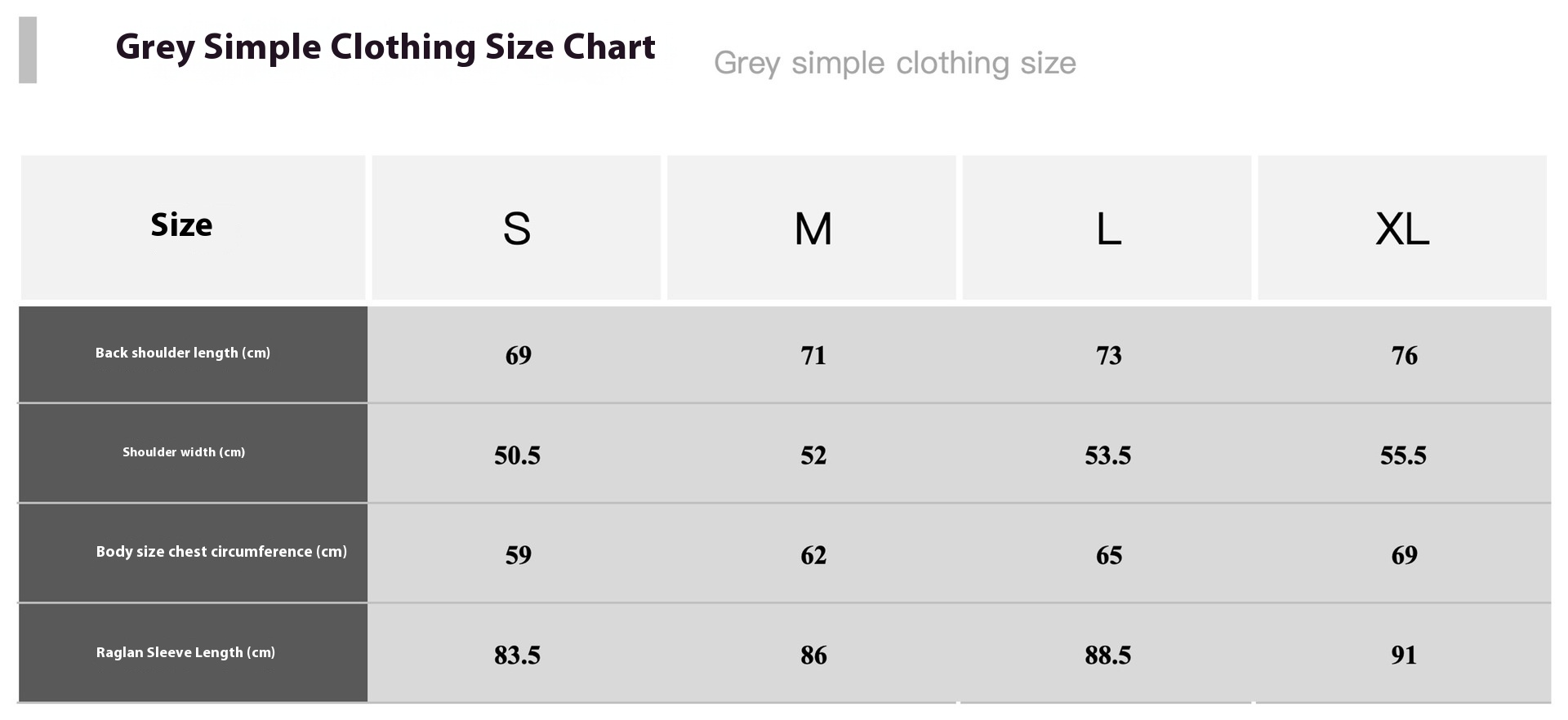Click the Body size chest circumference label

coord(221,552)
